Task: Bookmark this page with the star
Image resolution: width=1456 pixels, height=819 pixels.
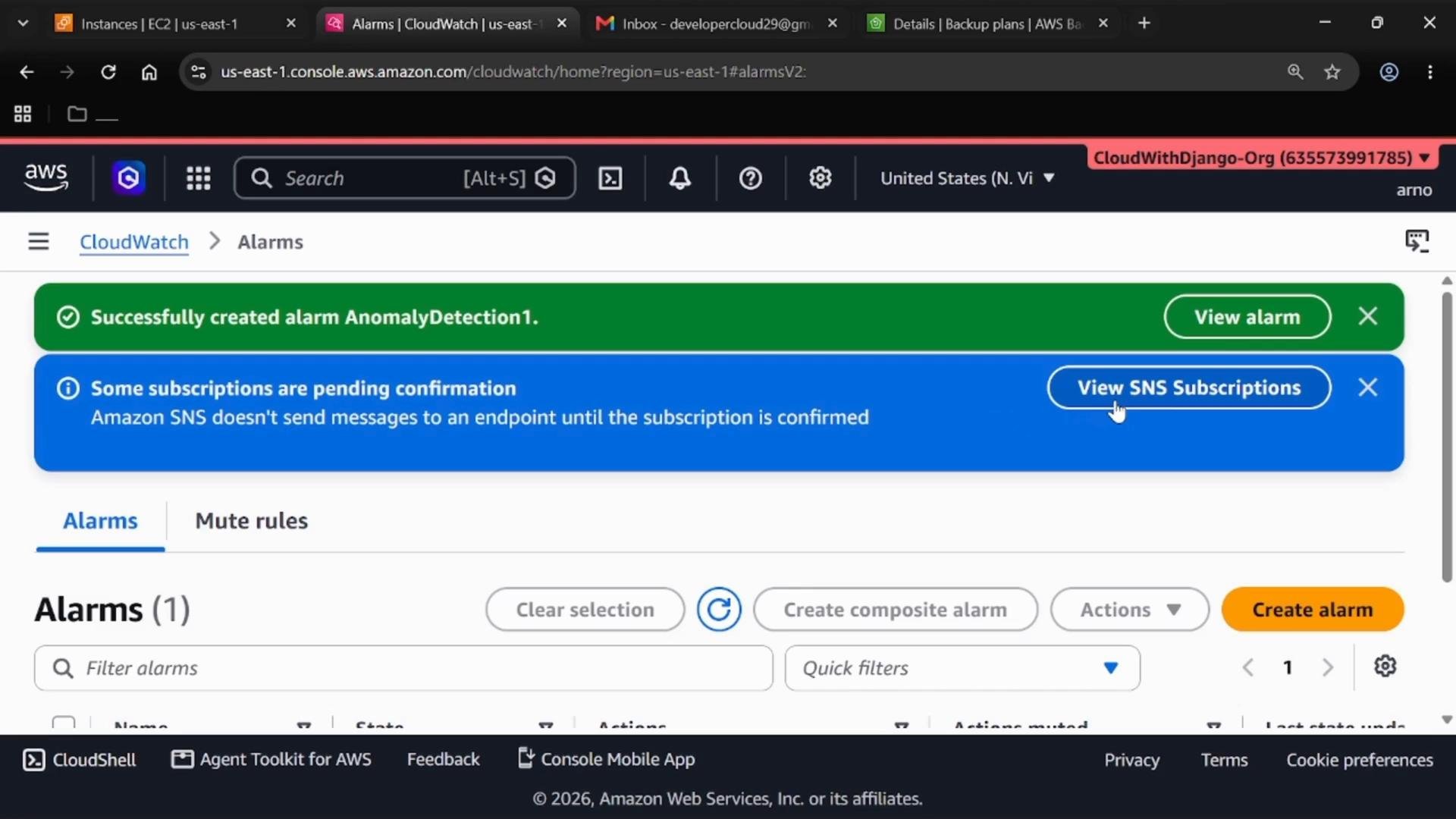Action: tap(1332, 72)
